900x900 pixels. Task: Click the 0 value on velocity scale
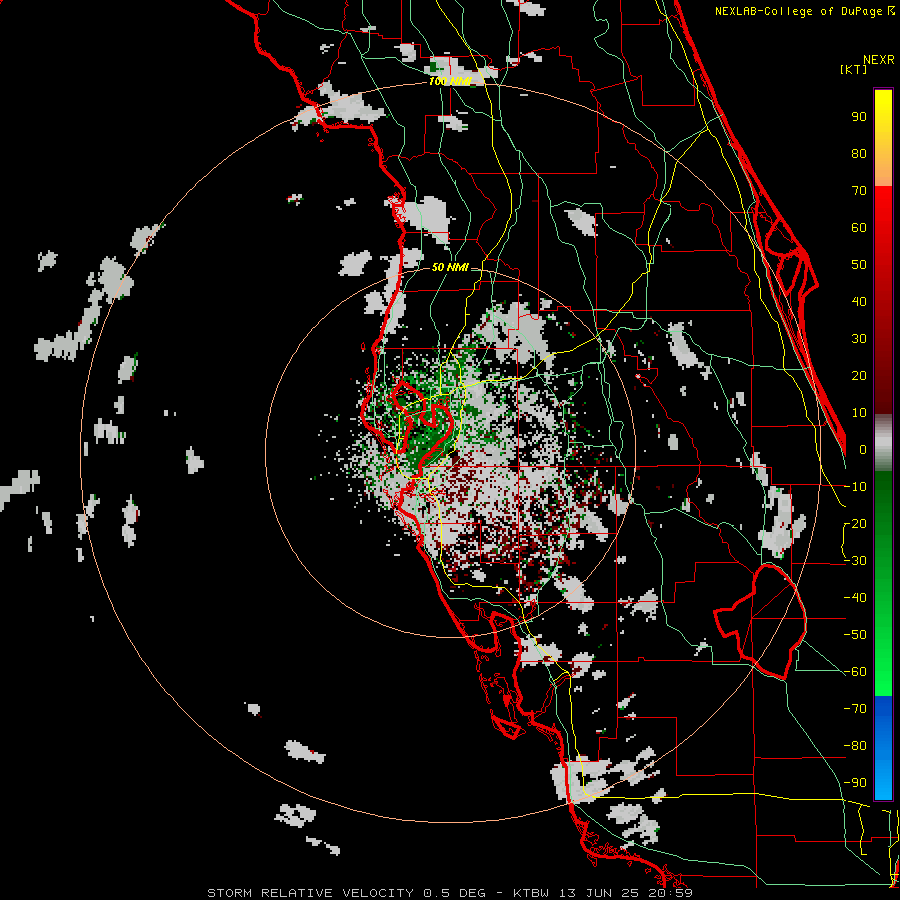[x=863, y=449]
